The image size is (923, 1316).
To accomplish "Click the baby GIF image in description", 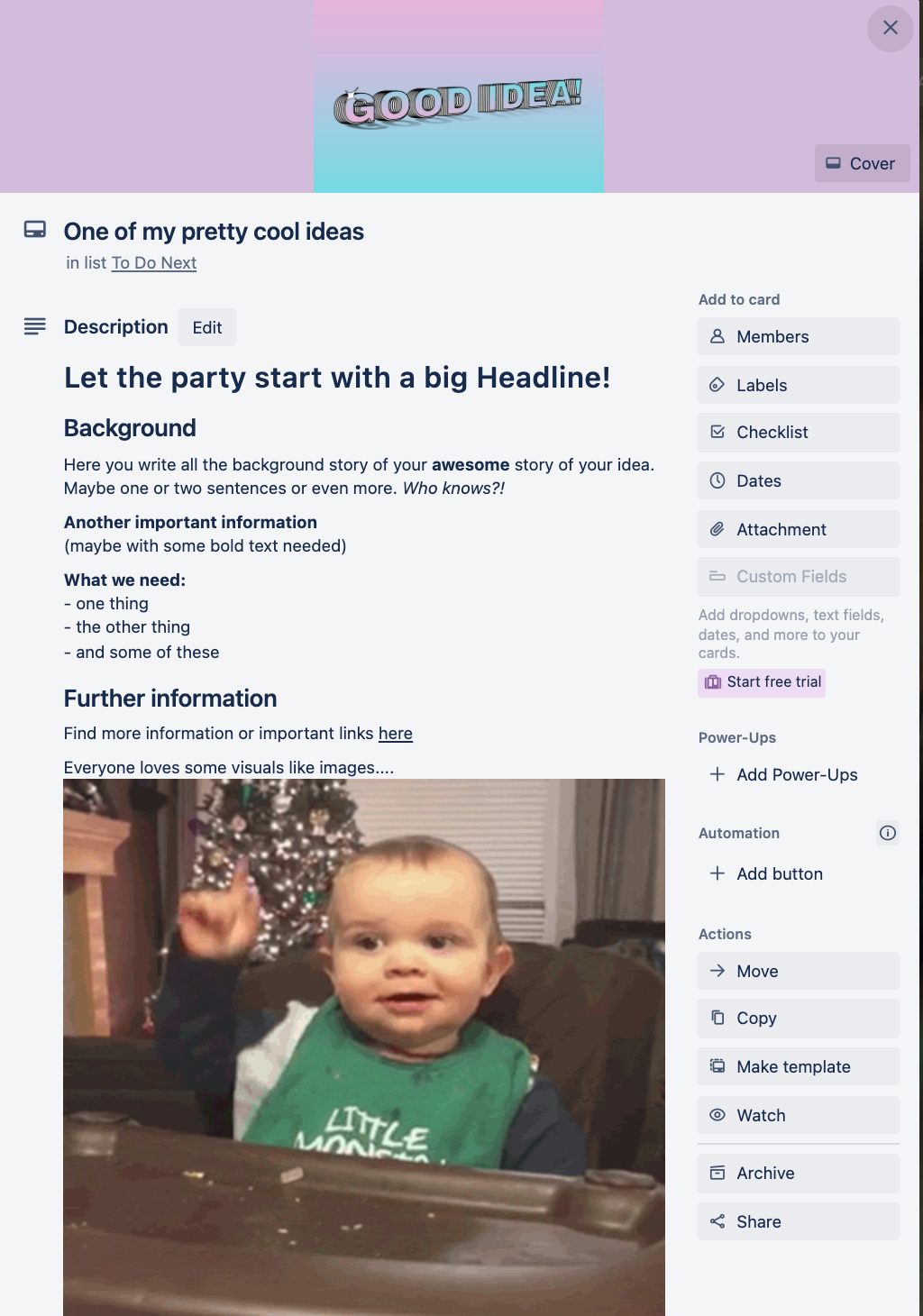I will (364, 1047).
